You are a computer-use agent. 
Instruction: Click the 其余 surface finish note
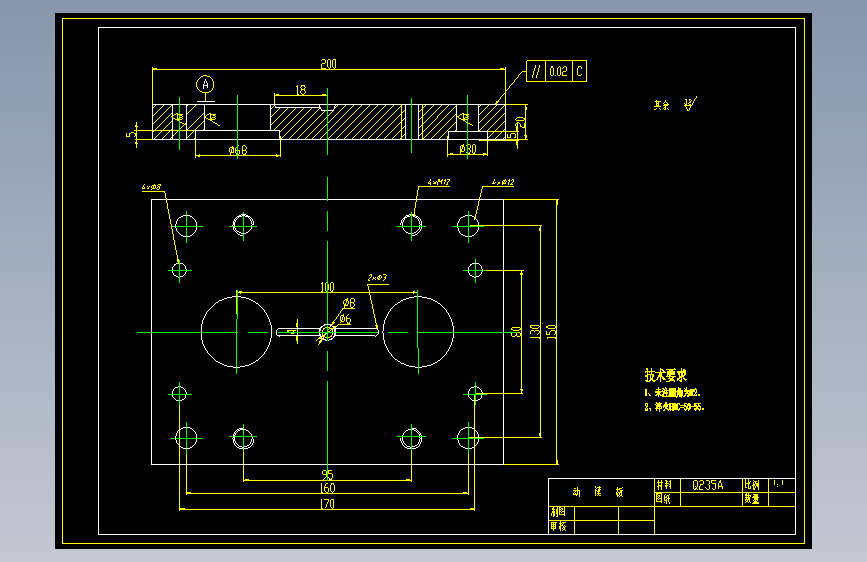tap(661, 105)
